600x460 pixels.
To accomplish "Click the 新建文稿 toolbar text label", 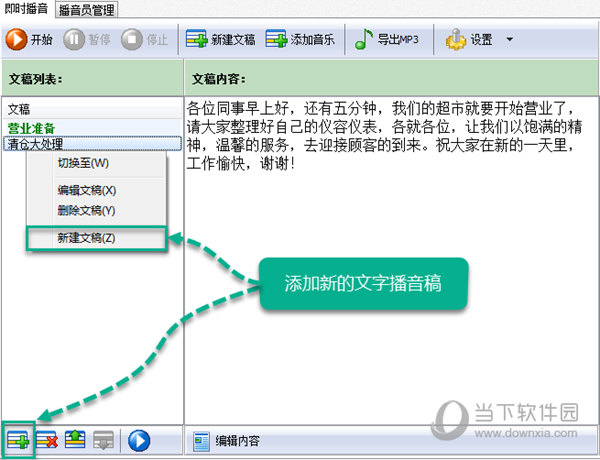I will 233,39.
